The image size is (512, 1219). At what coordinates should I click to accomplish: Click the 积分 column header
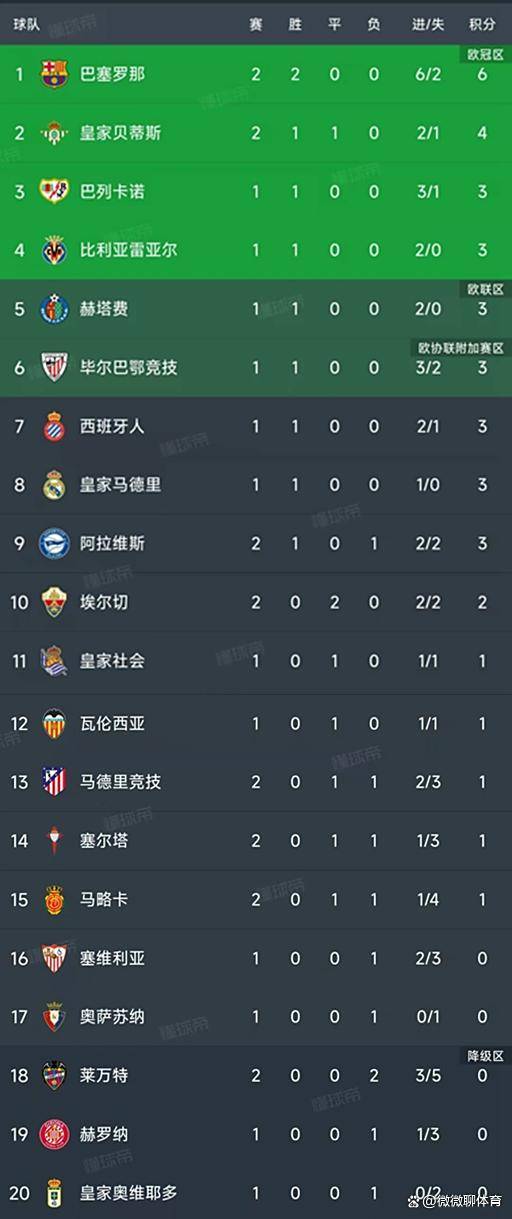pyautogui.click(x=482, y=24)
